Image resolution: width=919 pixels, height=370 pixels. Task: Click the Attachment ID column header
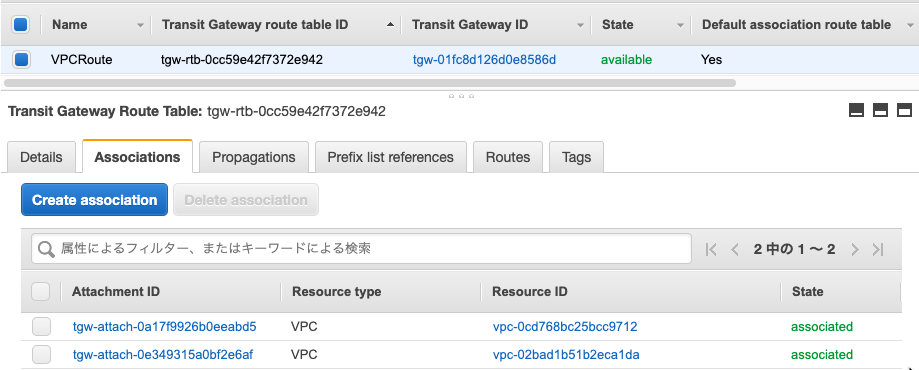pyautogui.click(x=116, y=291)
